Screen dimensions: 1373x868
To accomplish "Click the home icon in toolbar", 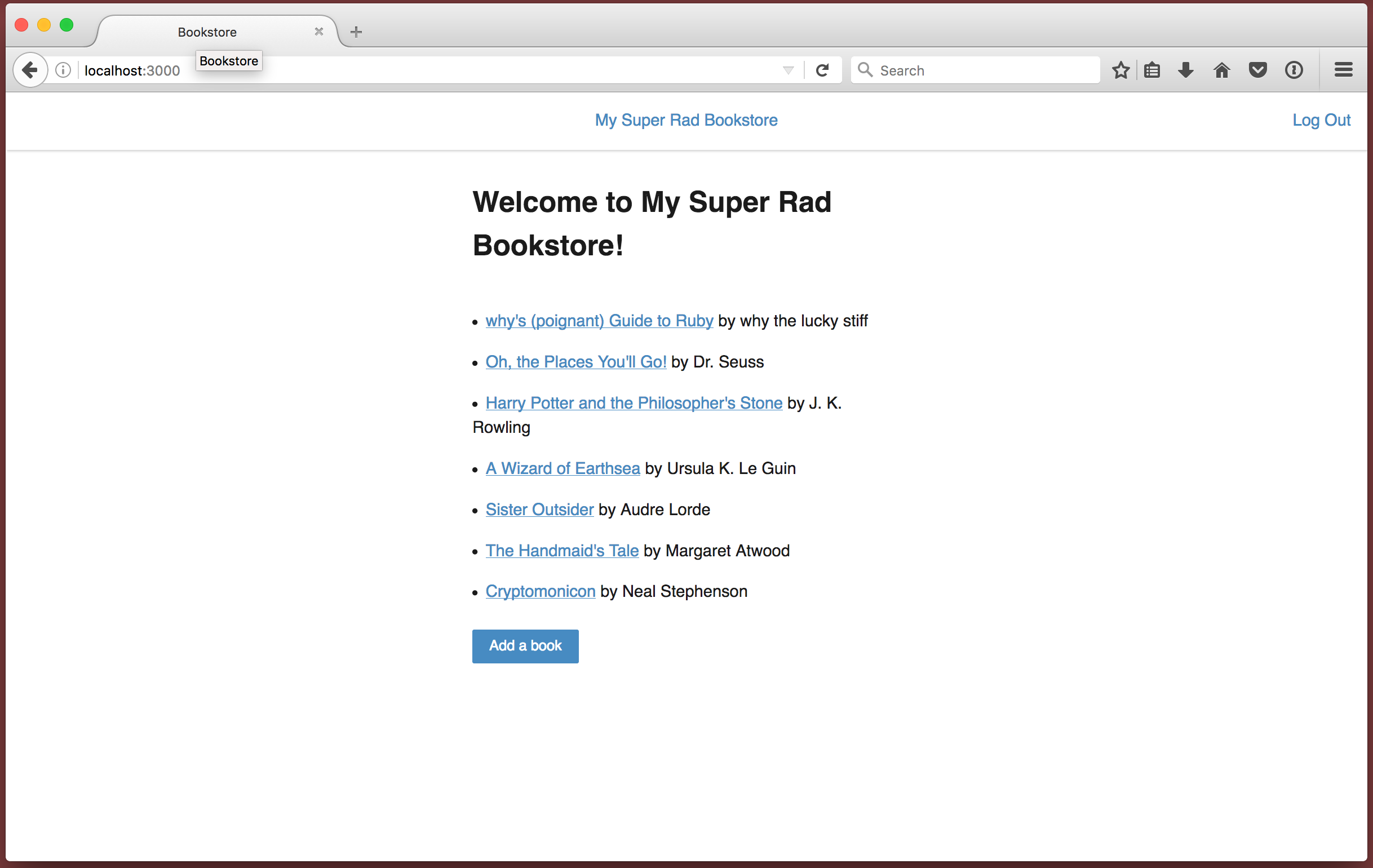I will coord(1222,69).
